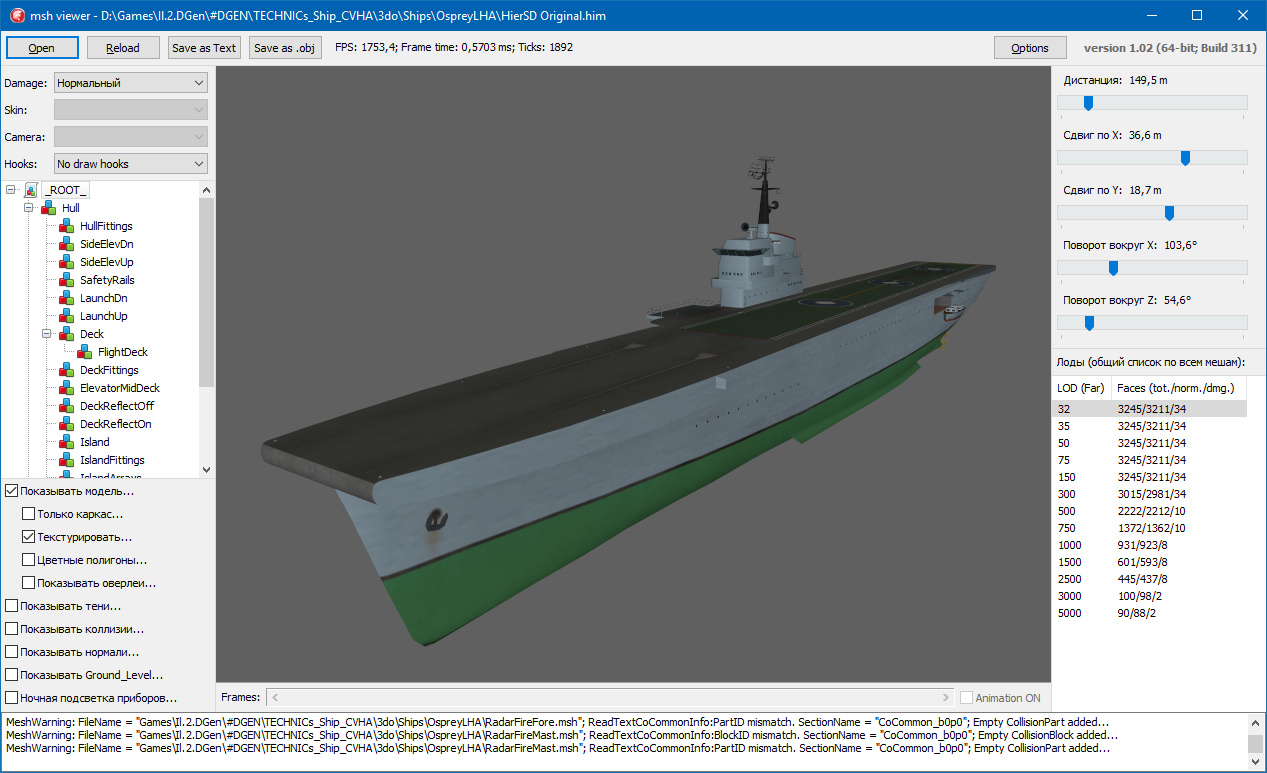Click the msh viewer app icon in title bar

click(16, 16)
